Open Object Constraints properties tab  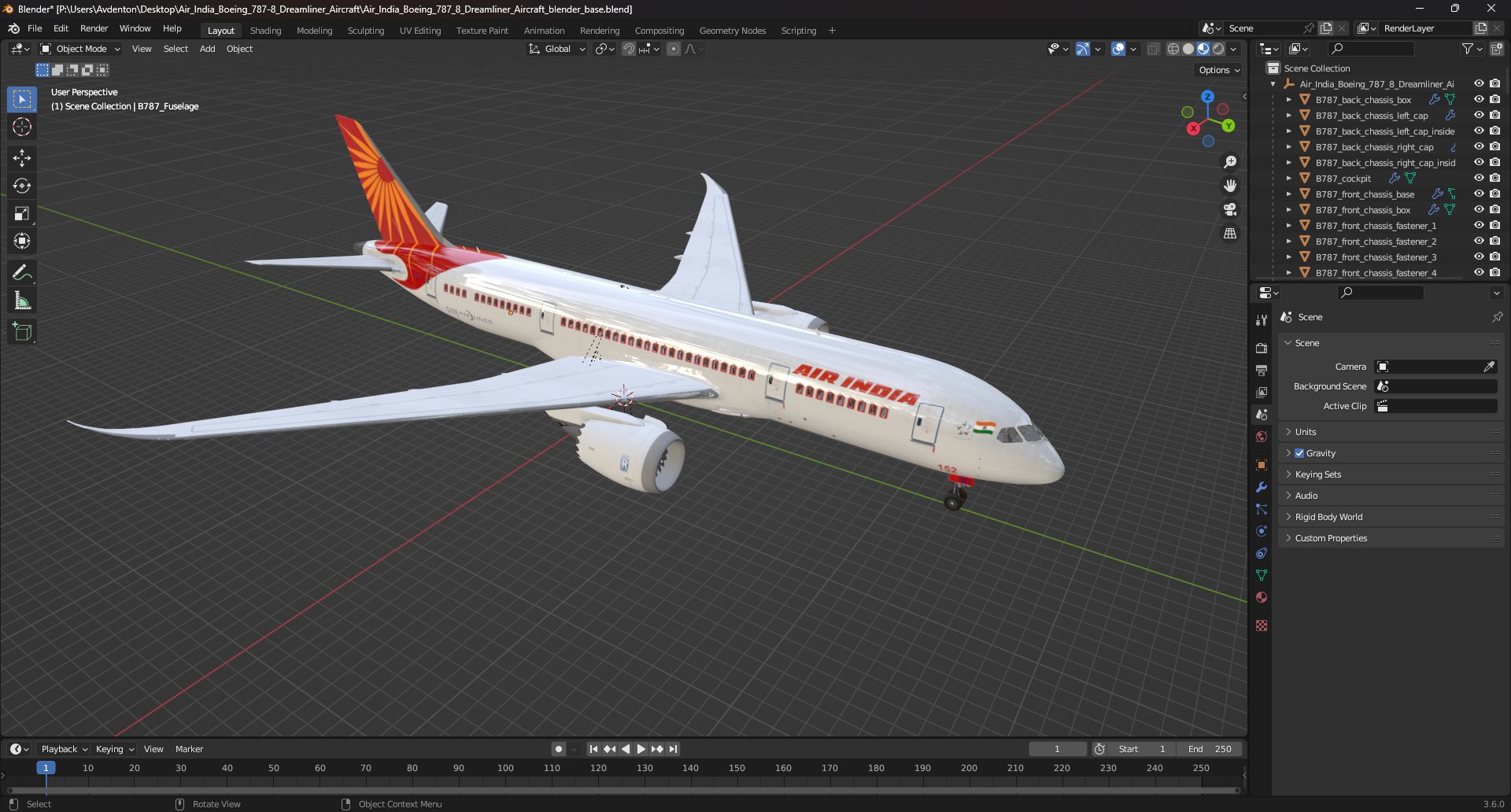1262,553
